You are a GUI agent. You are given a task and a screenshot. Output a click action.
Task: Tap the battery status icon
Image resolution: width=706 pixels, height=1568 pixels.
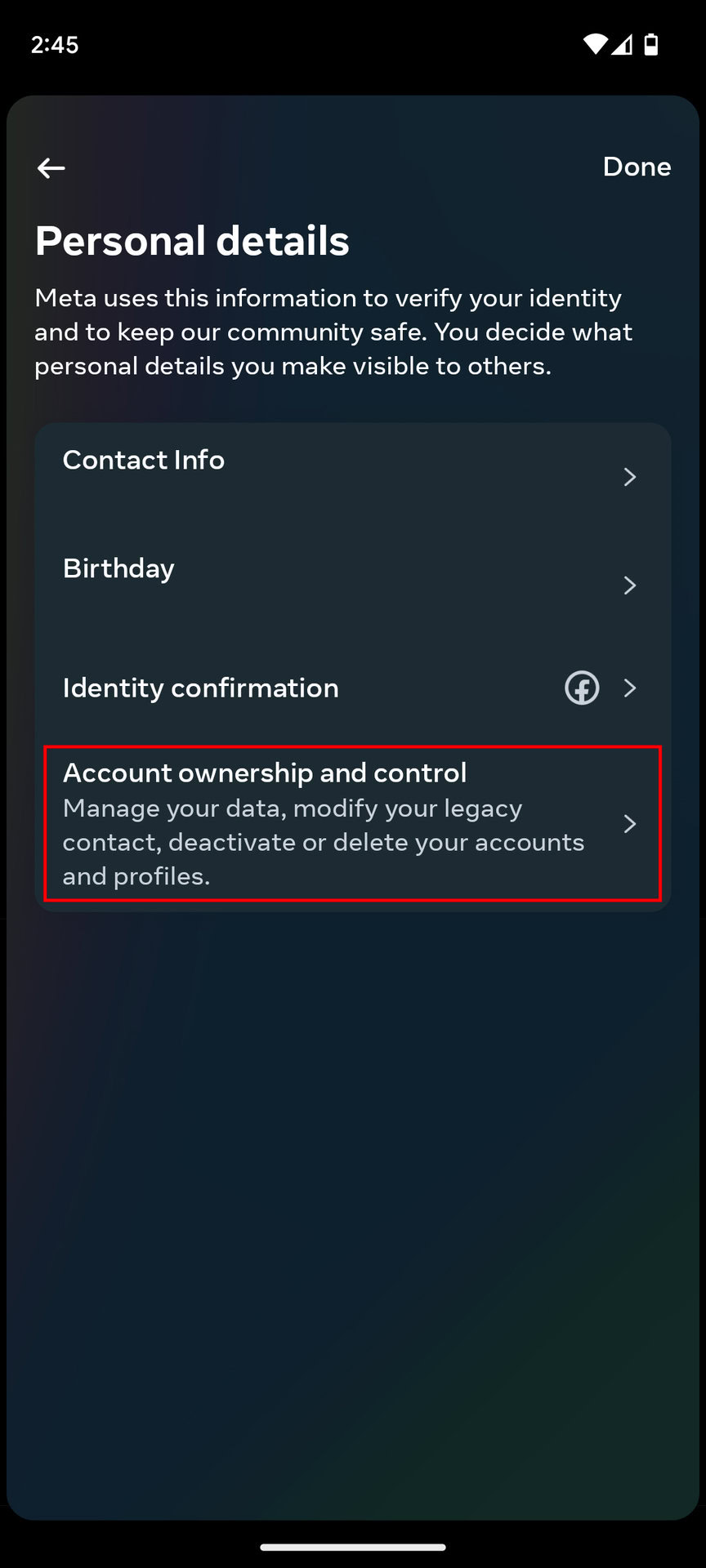tap(651, 44)
